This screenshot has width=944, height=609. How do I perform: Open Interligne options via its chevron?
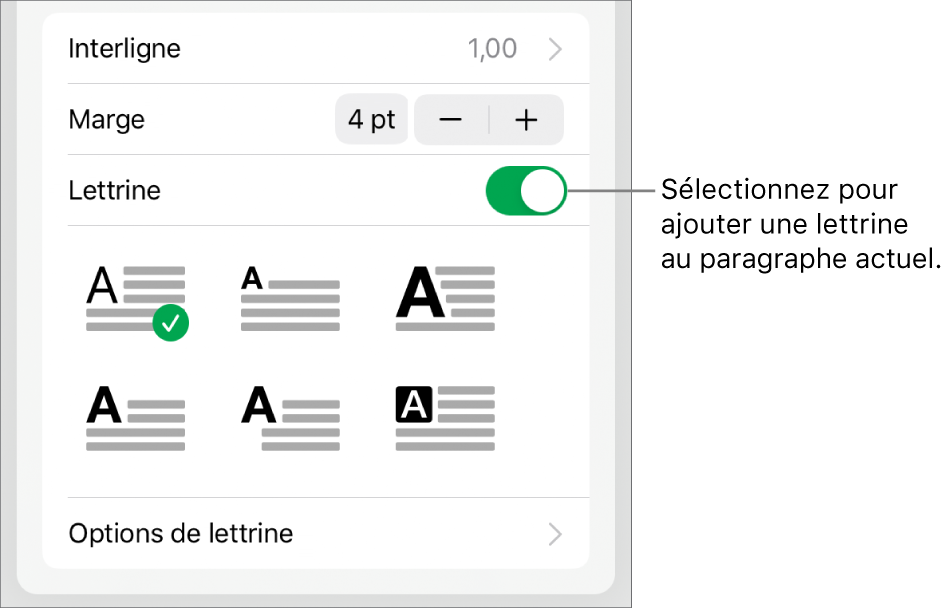[557, 47]
